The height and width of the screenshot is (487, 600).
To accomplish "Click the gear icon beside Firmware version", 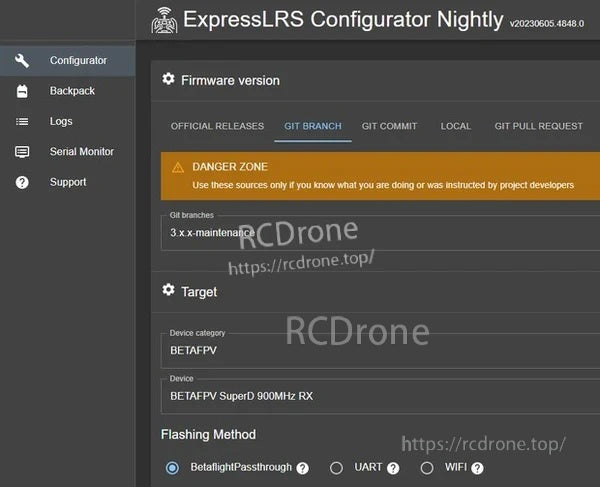I will pos(168,79).
